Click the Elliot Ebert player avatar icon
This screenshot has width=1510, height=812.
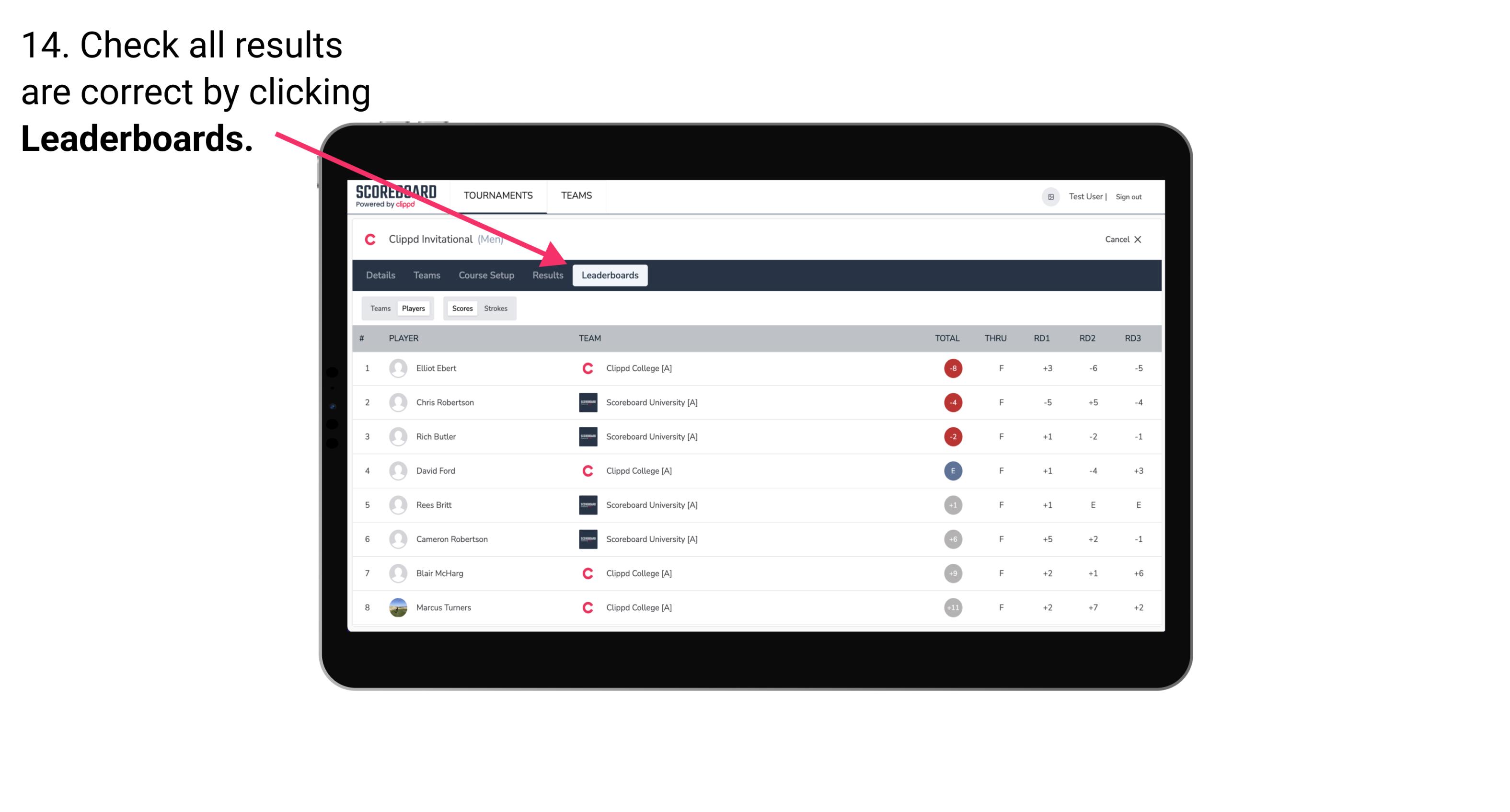click(396, 368)
